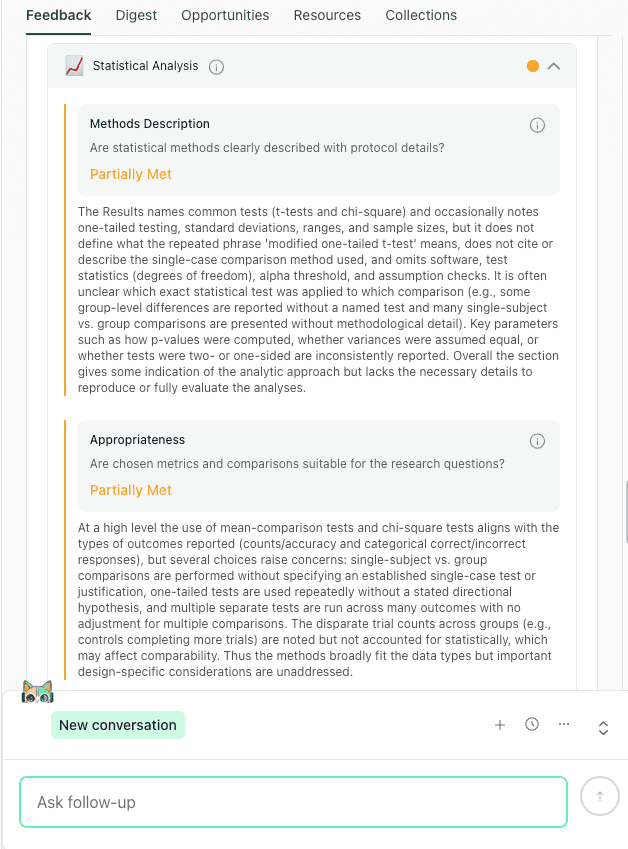The height and width of the screenshot is (849, 628).
Task: Click the Partially Met status label
Action: tap(130, 173)
